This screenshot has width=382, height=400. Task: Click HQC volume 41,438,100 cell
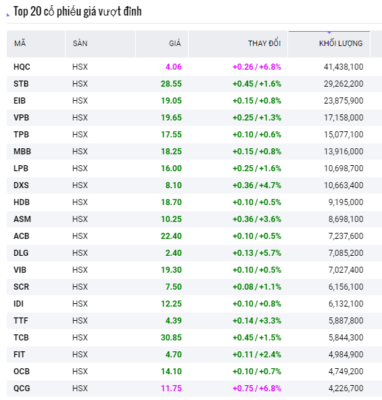click(343, 67)
